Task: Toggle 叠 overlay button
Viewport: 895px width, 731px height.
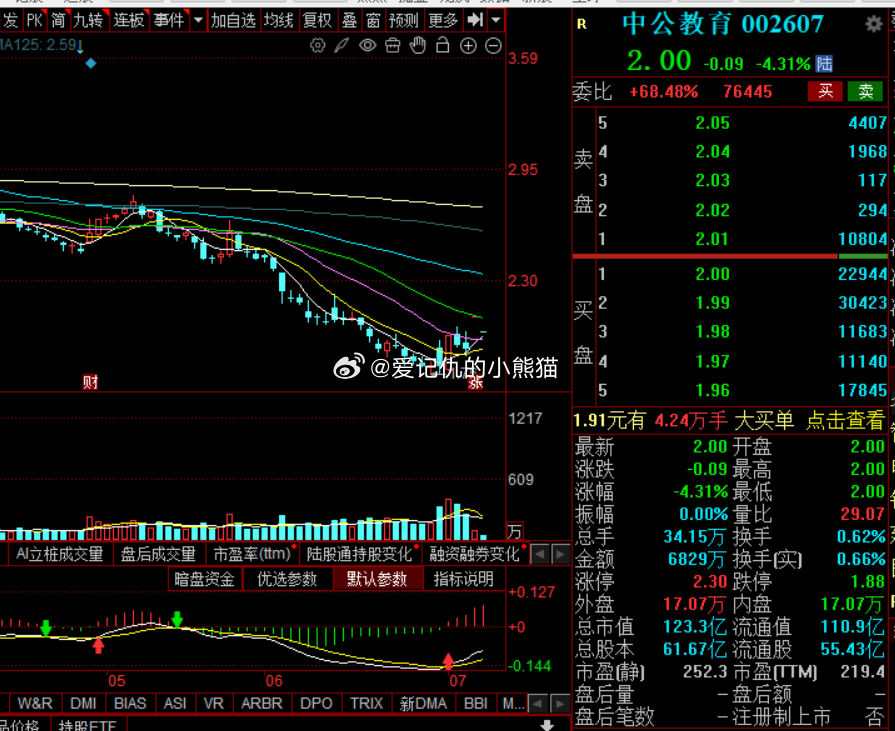Action: pos(349,21)
